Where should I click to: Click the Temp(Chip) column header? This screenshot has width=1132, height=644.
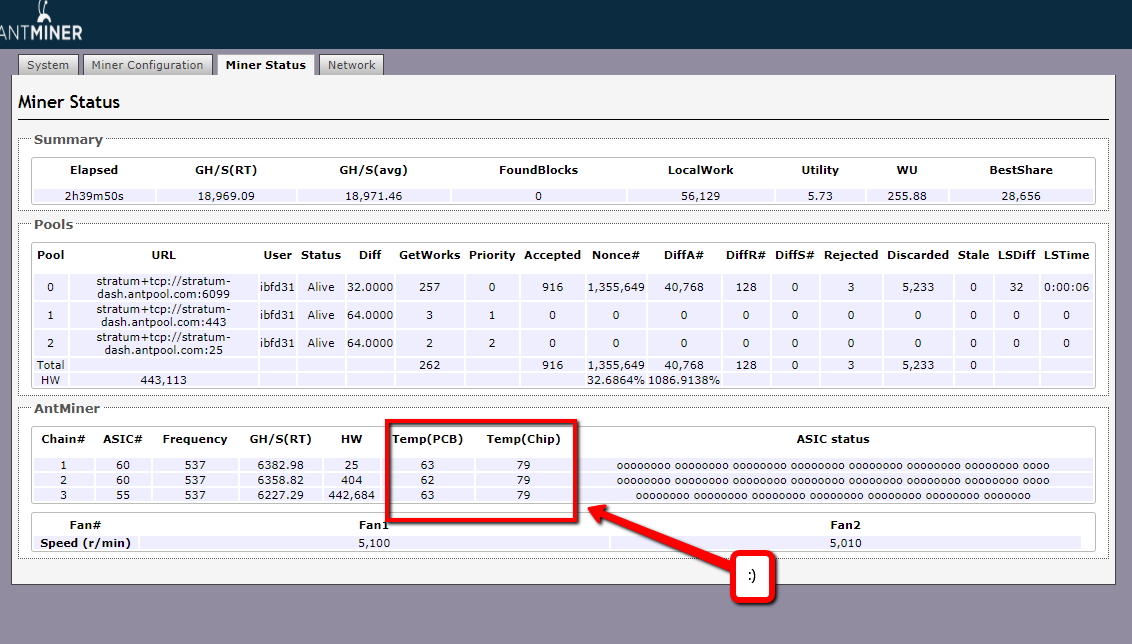523,439
